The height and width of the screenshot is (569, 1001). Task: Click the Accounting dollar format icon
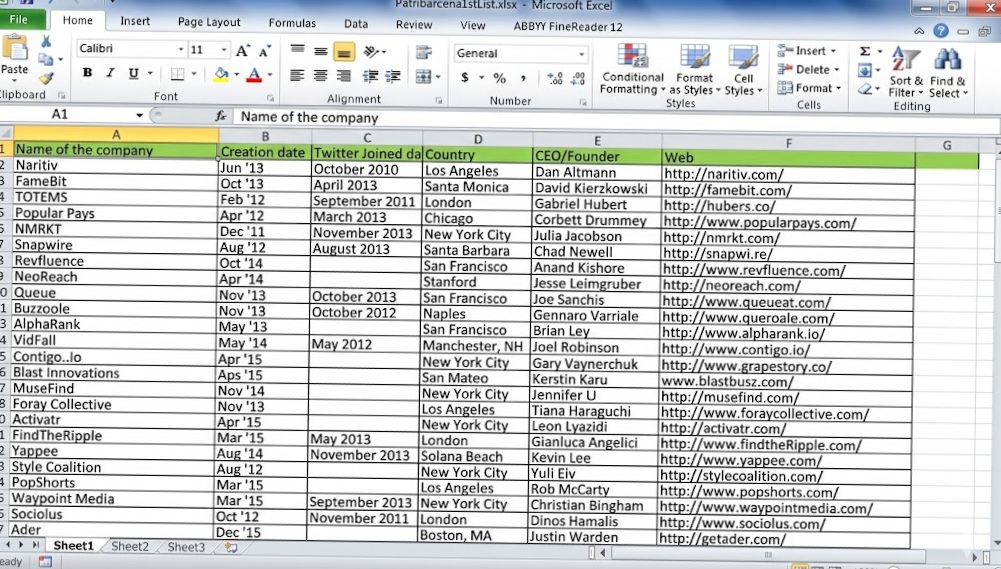pos(465,77)
